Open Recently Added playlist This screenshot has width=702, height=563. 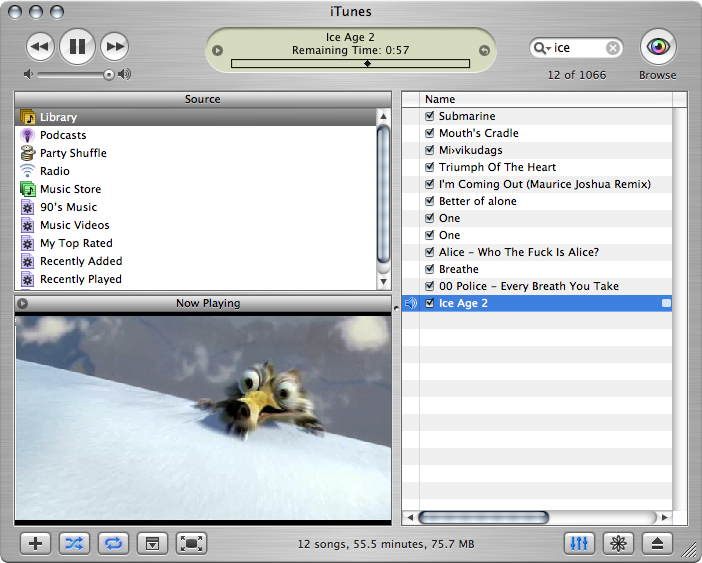(x=197, y=261)
